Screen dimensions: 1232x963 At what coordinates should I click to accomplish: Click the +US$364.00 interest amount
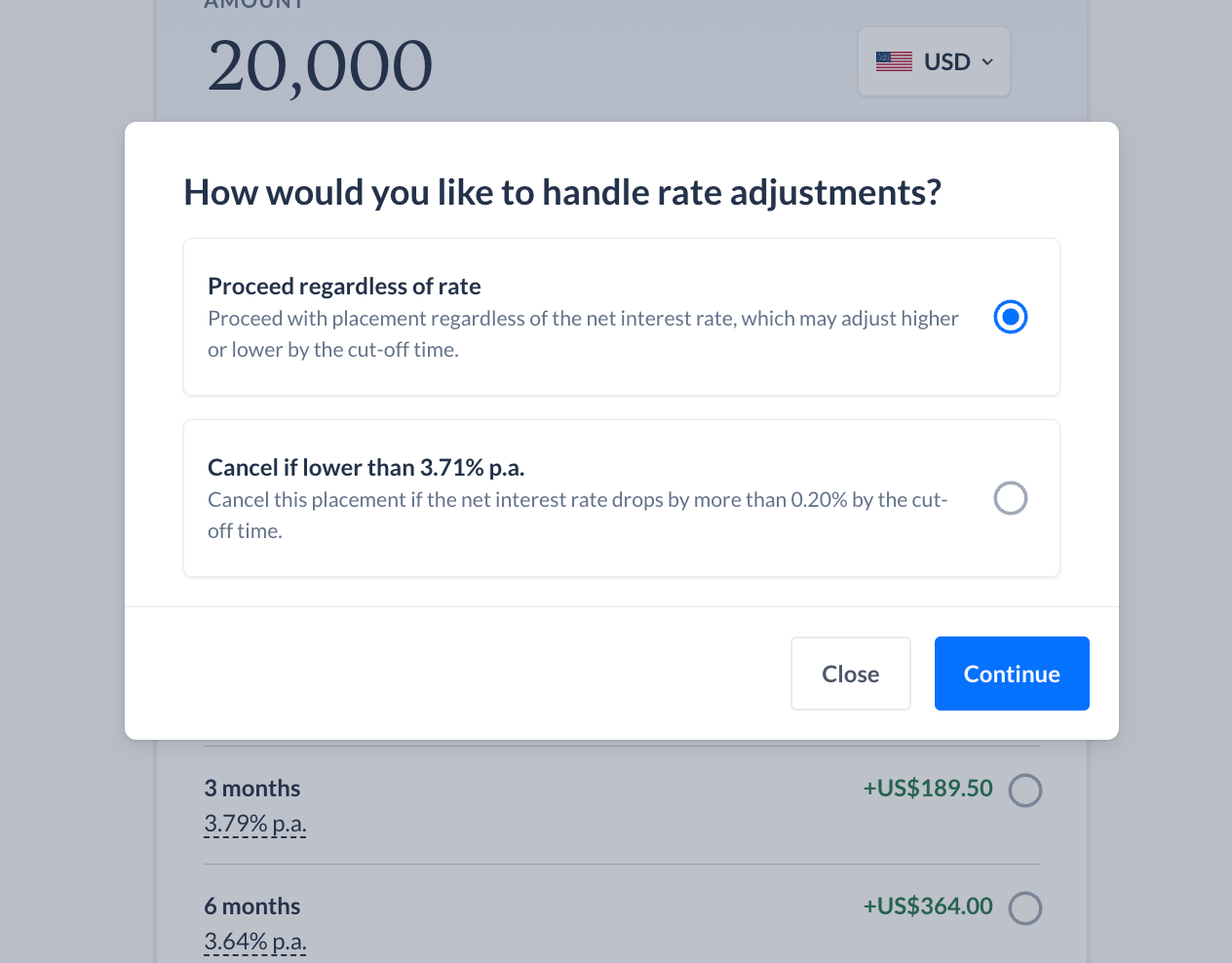(928, 906)
